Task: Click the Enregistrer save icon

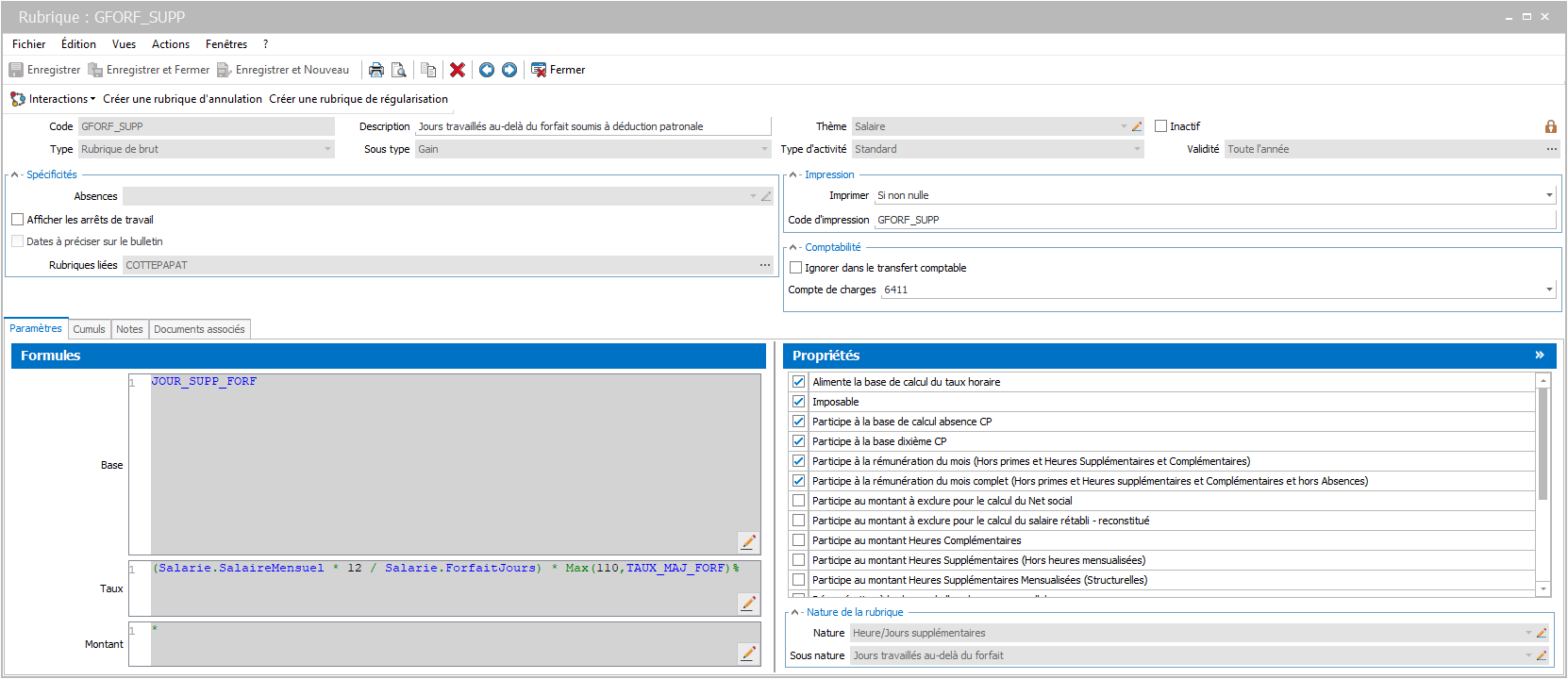Action: pos(16,70)
